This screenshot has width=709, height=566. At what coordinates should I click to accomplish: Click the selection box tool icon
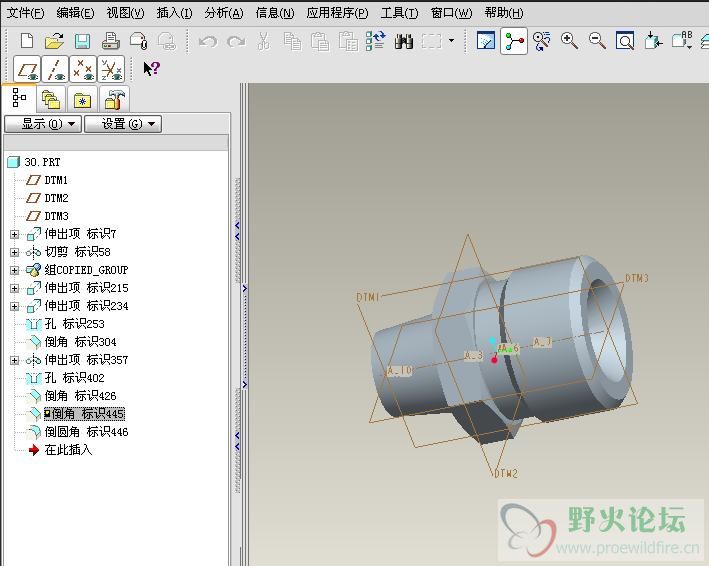tap(431, 42)
